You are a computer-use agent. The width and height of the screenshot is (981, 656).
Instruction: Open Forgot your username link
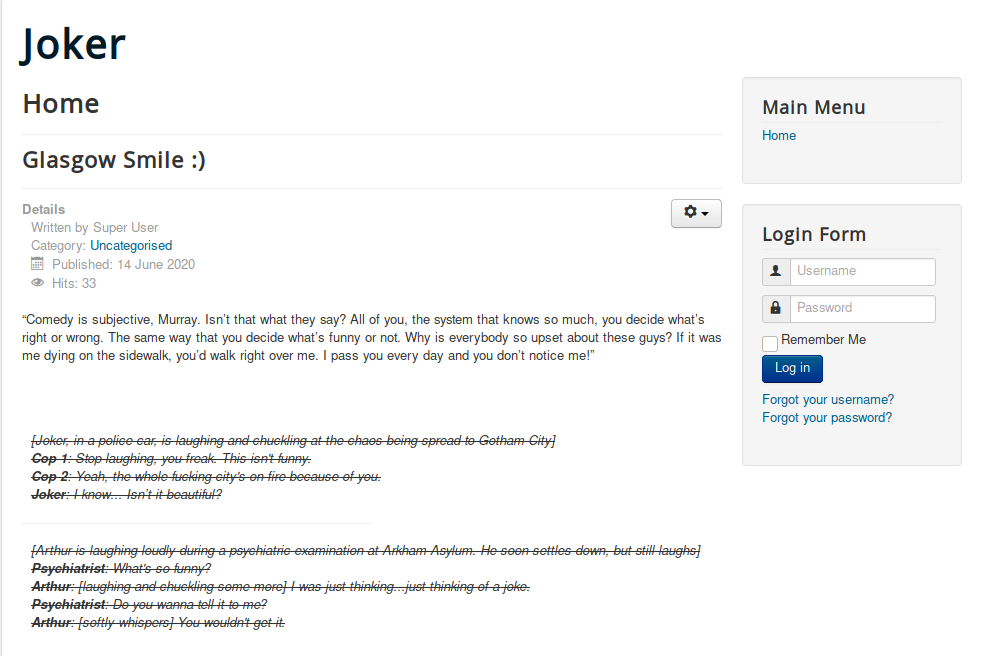coord(828,399)
